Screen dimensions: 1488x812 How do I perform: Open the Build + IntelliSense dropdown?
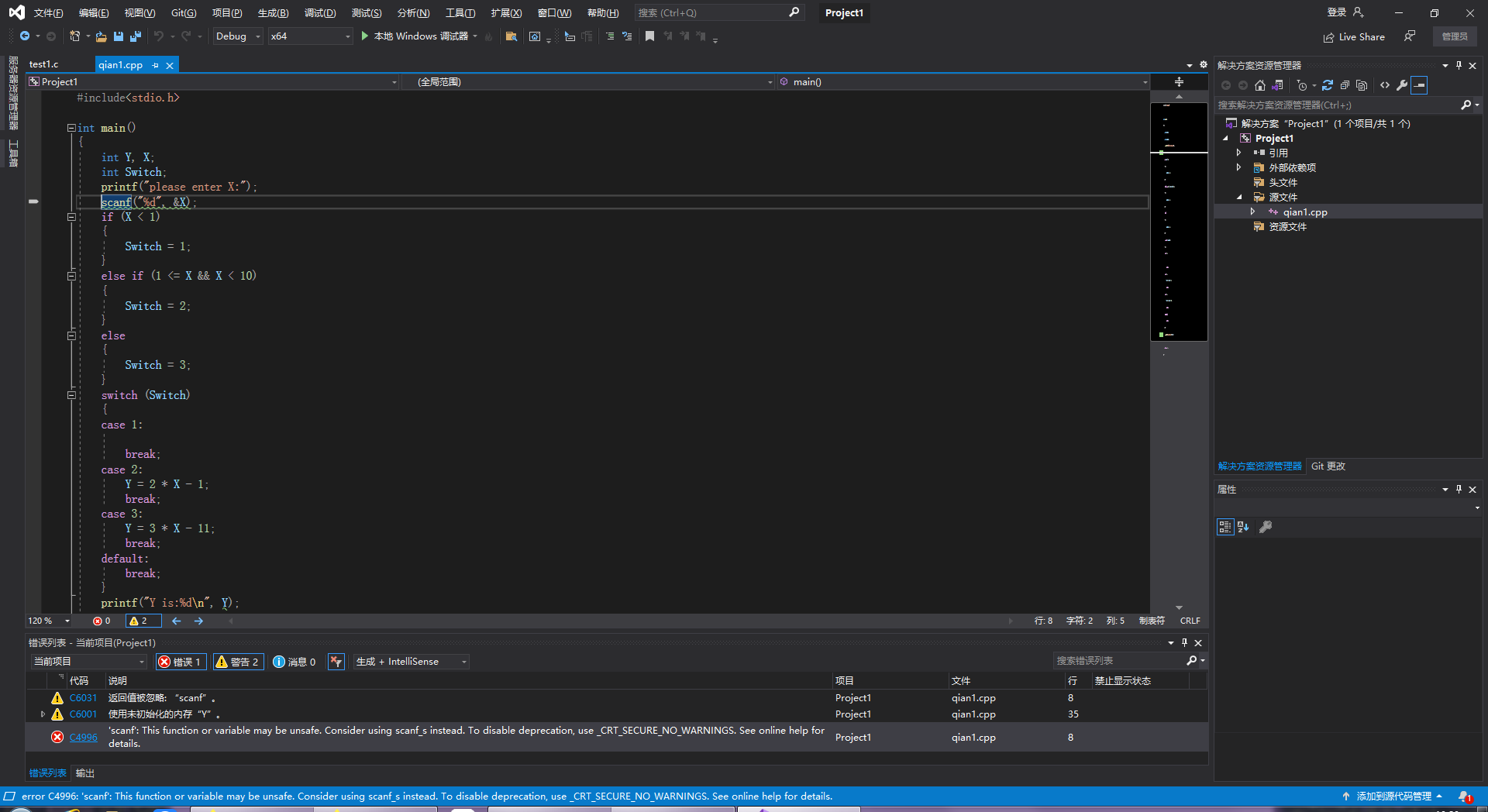tap(412, 662)
